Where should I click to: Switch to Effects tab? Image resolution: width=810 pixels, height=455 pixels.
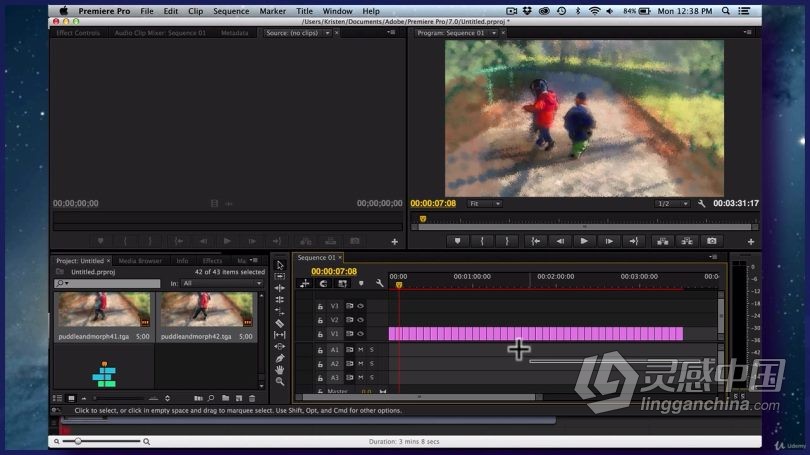[212, 261]
